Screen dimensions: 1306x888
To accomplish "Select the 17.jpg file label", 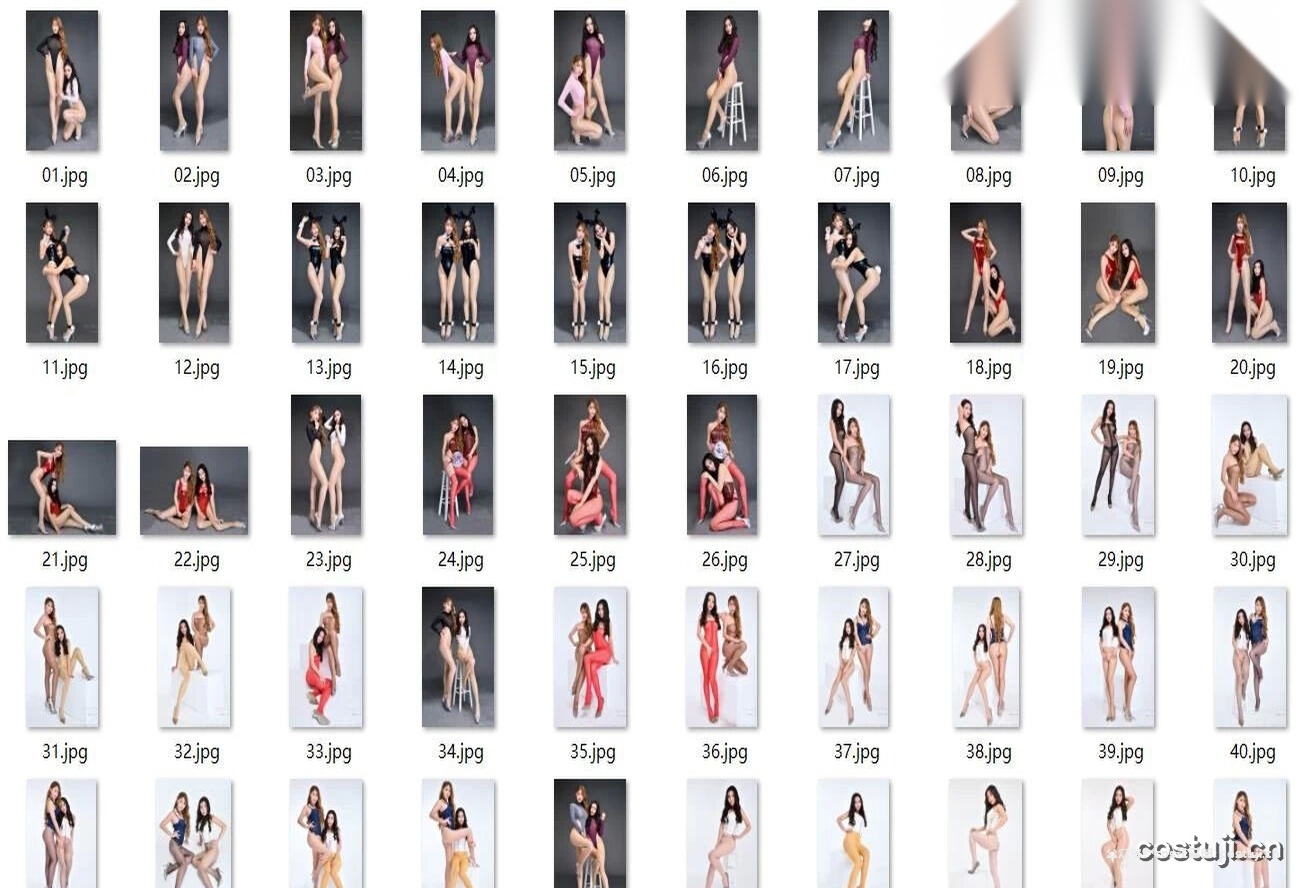I will tap(857, 368).
